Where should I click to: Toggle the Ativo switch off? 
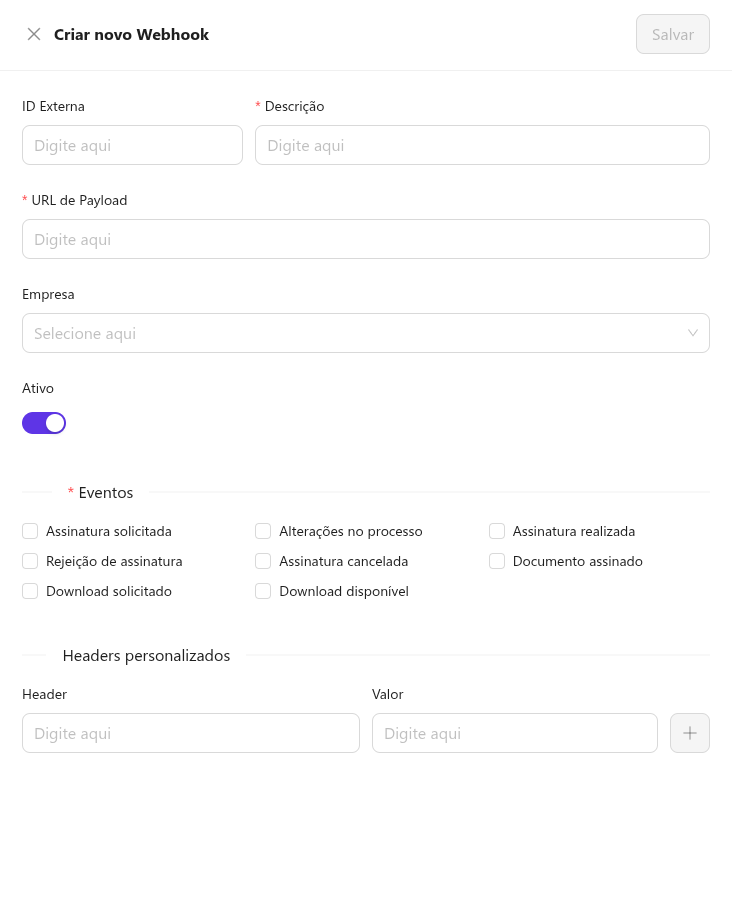click(x=44, y=423)
